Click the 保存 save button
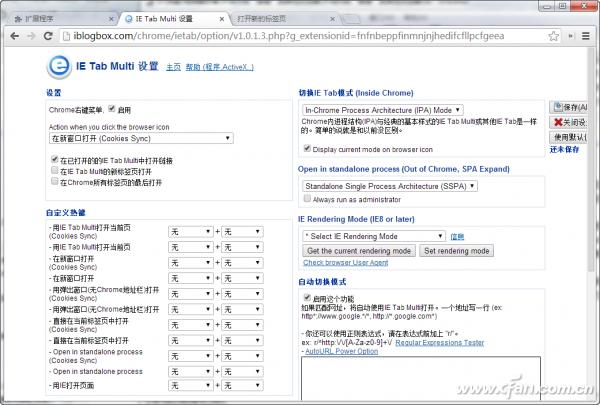The image size is (600, 405). [x=569, y=107]
